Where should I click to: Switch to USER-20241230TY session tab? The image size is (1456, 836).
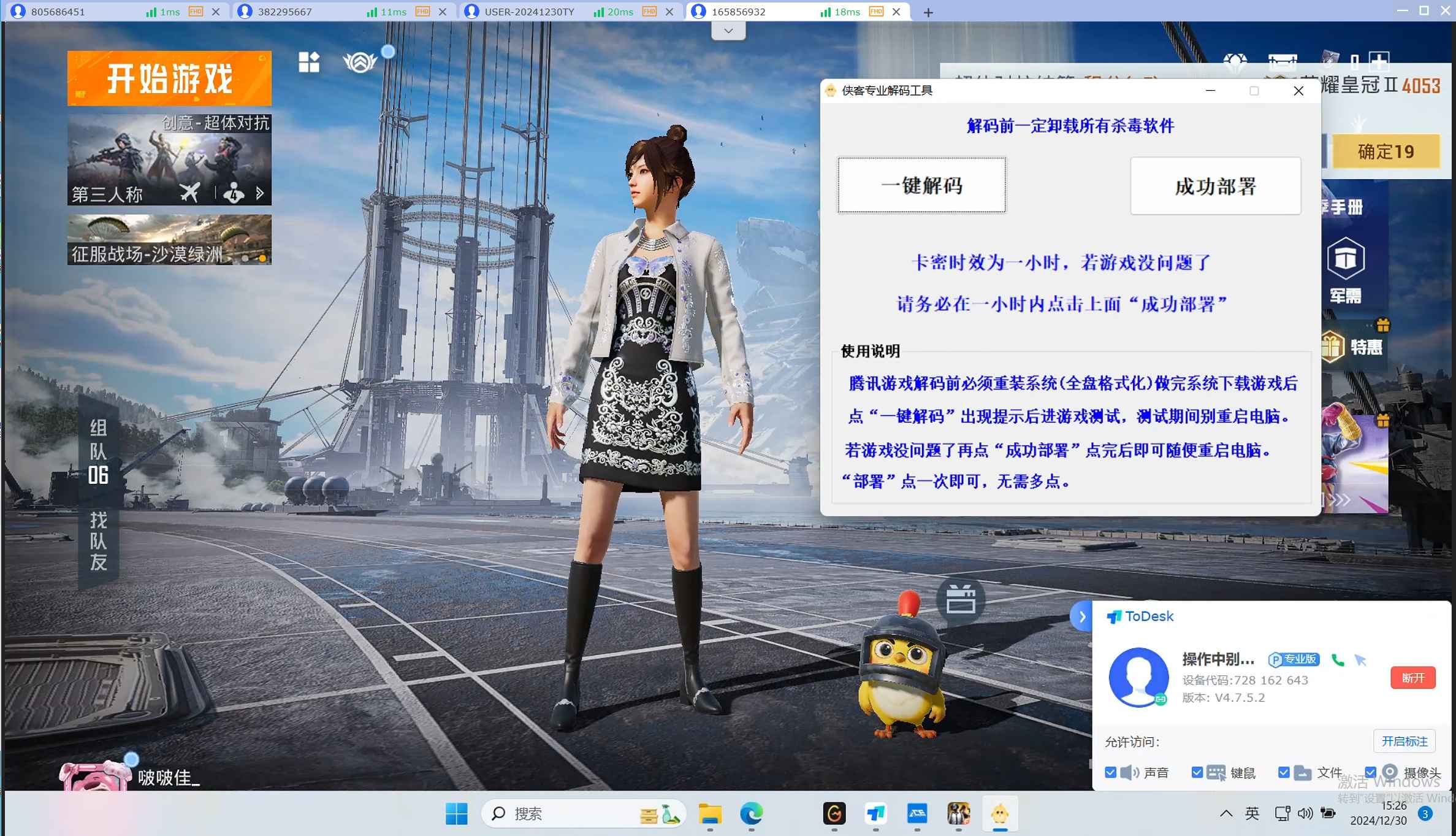click(x=528, y=12)
